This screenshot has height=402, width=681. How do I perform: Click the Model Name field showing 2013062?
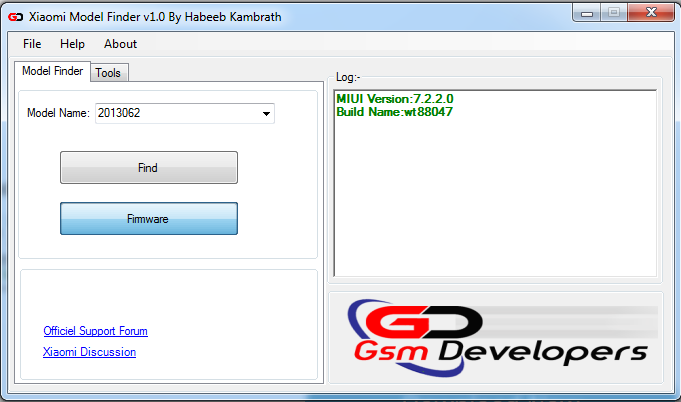point(185,113)
